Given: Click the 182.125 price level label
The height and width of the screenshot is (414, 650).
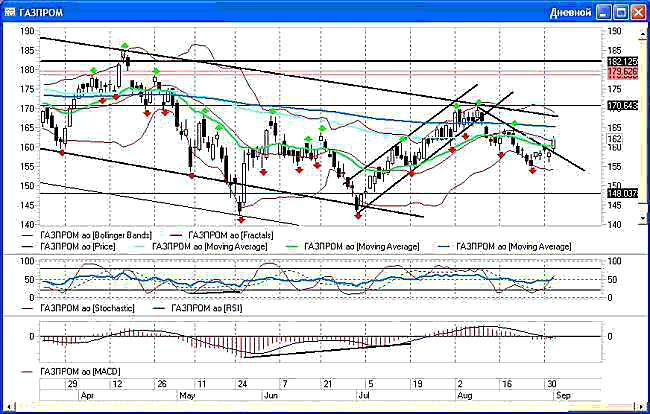Looking at the screenshot, I should 622,61.
